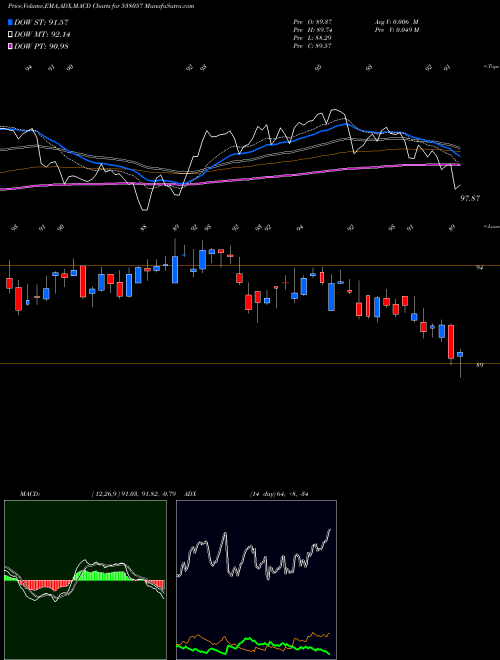Open the MACD histogram chart panel
The width and height of the screenshot is (500, 660).
click(85, 580)
